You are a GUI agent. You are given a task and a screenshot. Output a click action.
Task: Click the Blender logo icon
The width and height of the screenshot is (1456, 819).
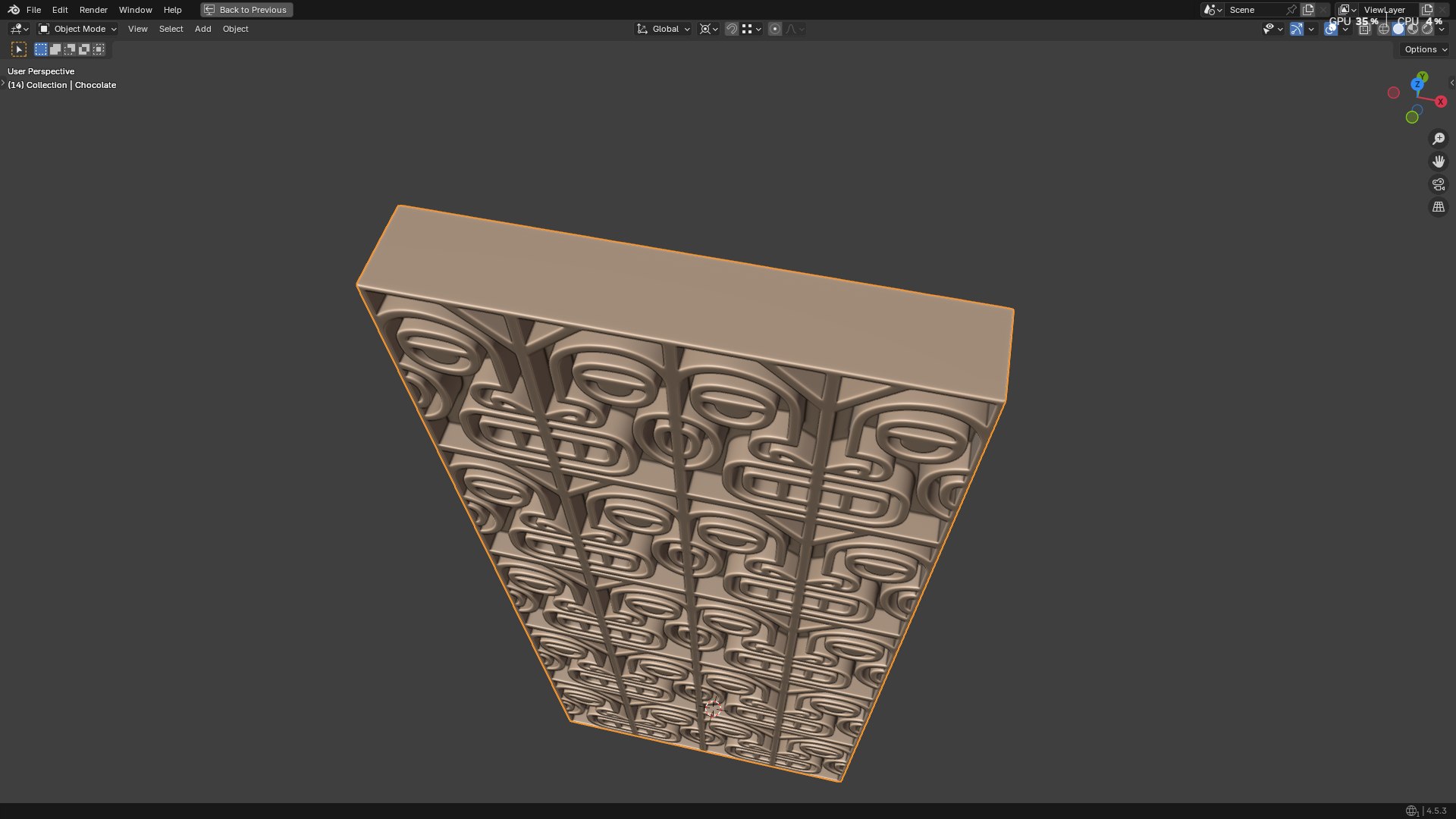pyautogui.click(x=14, y=10)
